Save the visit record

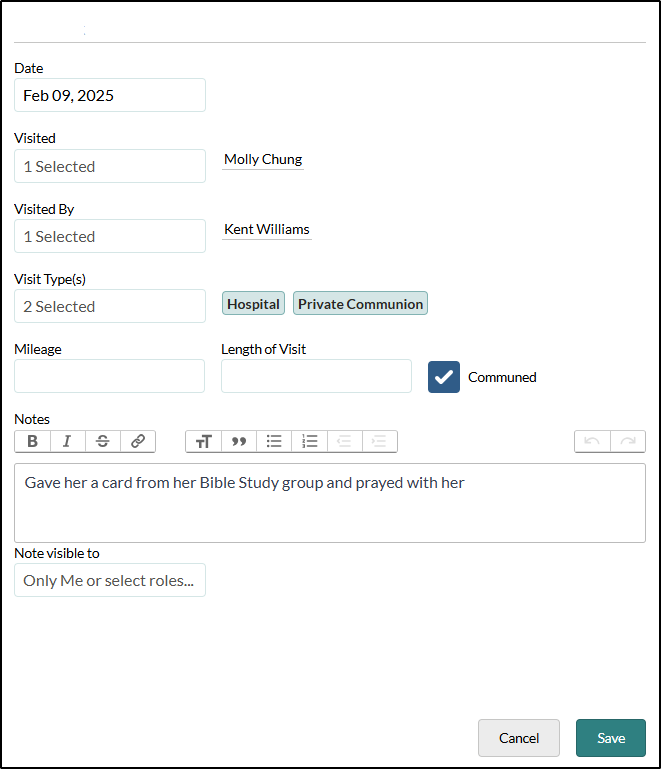[x=611, y=738]
